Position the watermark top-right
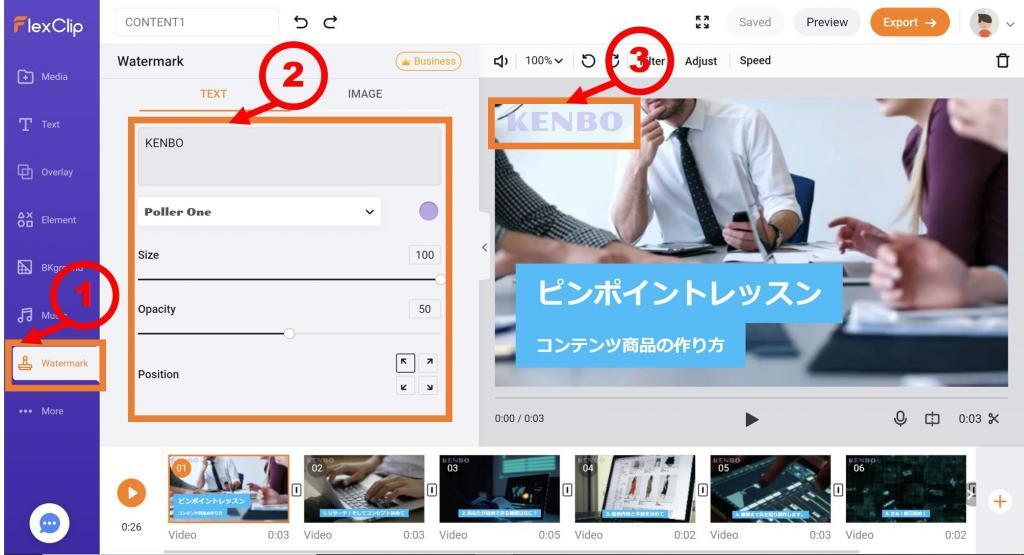This screenshot has width=1024, height=555. pyautogui.click(x=428, y=362)
